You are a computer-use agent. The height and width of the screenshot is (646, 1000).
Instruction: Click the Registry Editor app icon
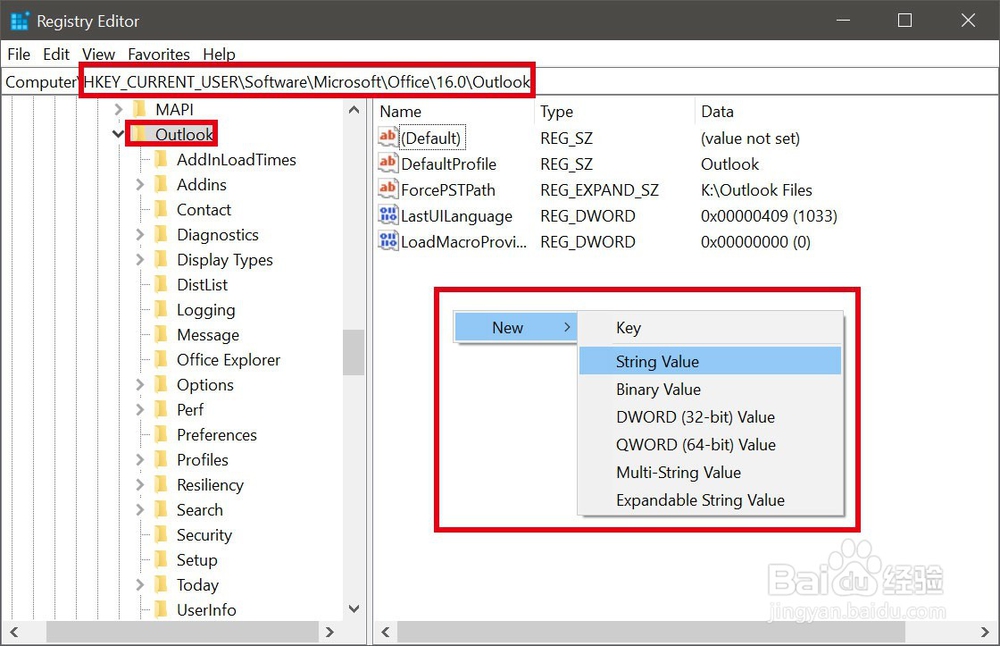(20, 21)
